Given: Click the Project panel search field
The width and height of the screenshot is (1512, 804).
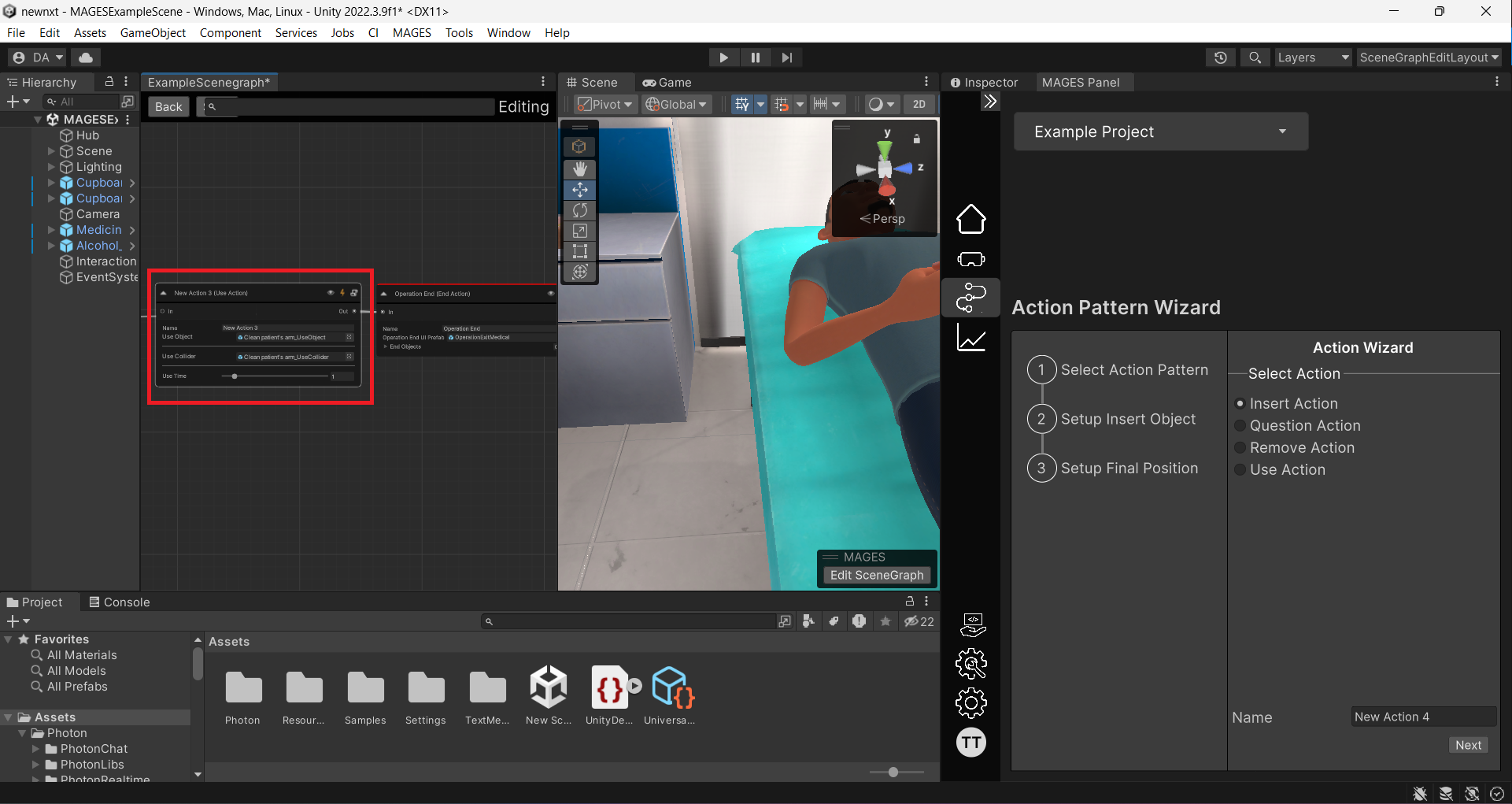Looking at the screenshot, I should tap(628, 621).
